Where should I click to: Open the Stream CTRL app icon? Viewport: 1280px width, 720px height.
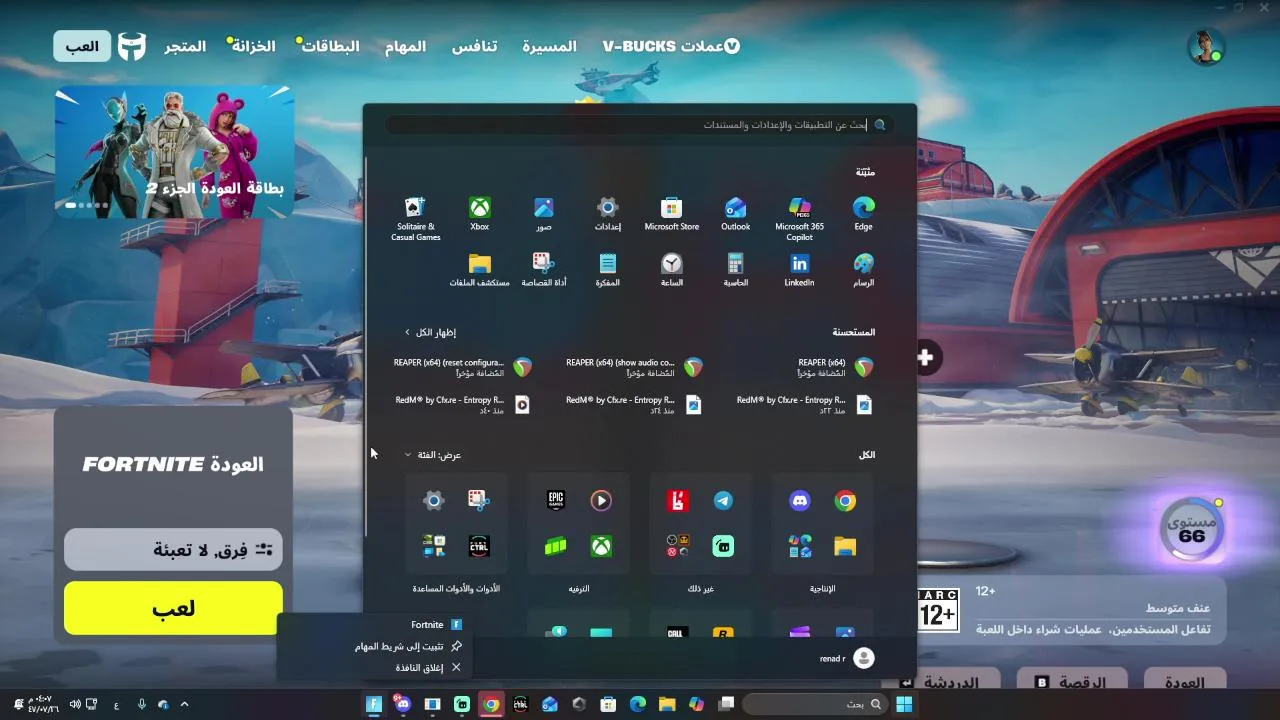pos(479,546)
